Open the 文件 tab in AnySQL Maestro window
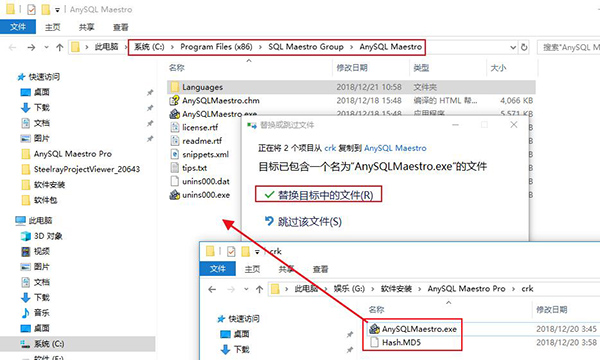 [18, 27]
